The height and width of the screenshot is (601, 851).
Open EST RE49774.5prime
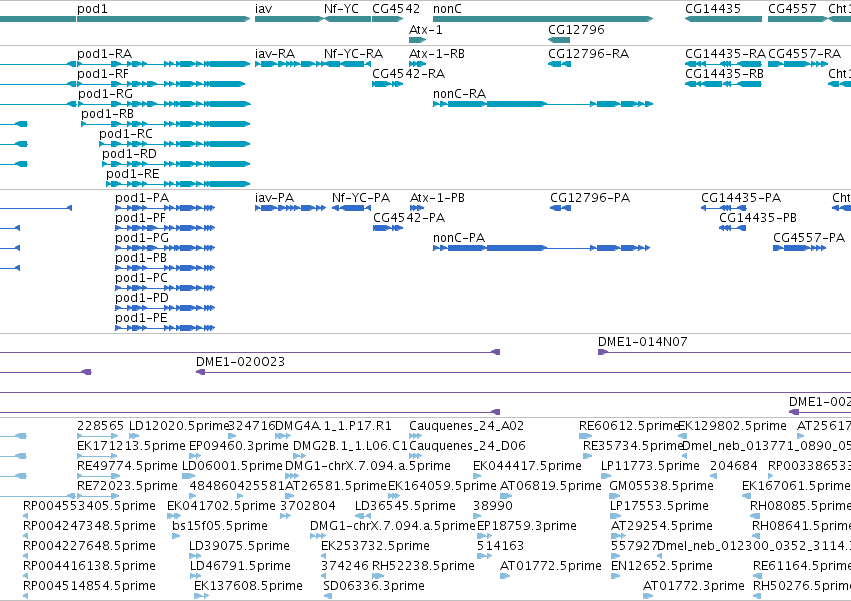[127, 466]
